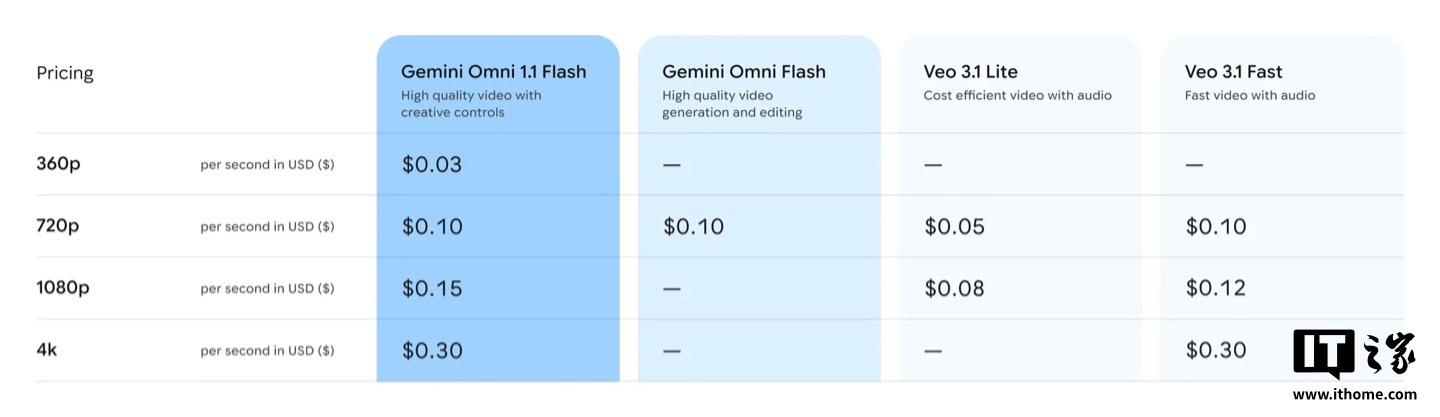Select the Gemini Omni 1.1 Flash column header

[494, 72]
